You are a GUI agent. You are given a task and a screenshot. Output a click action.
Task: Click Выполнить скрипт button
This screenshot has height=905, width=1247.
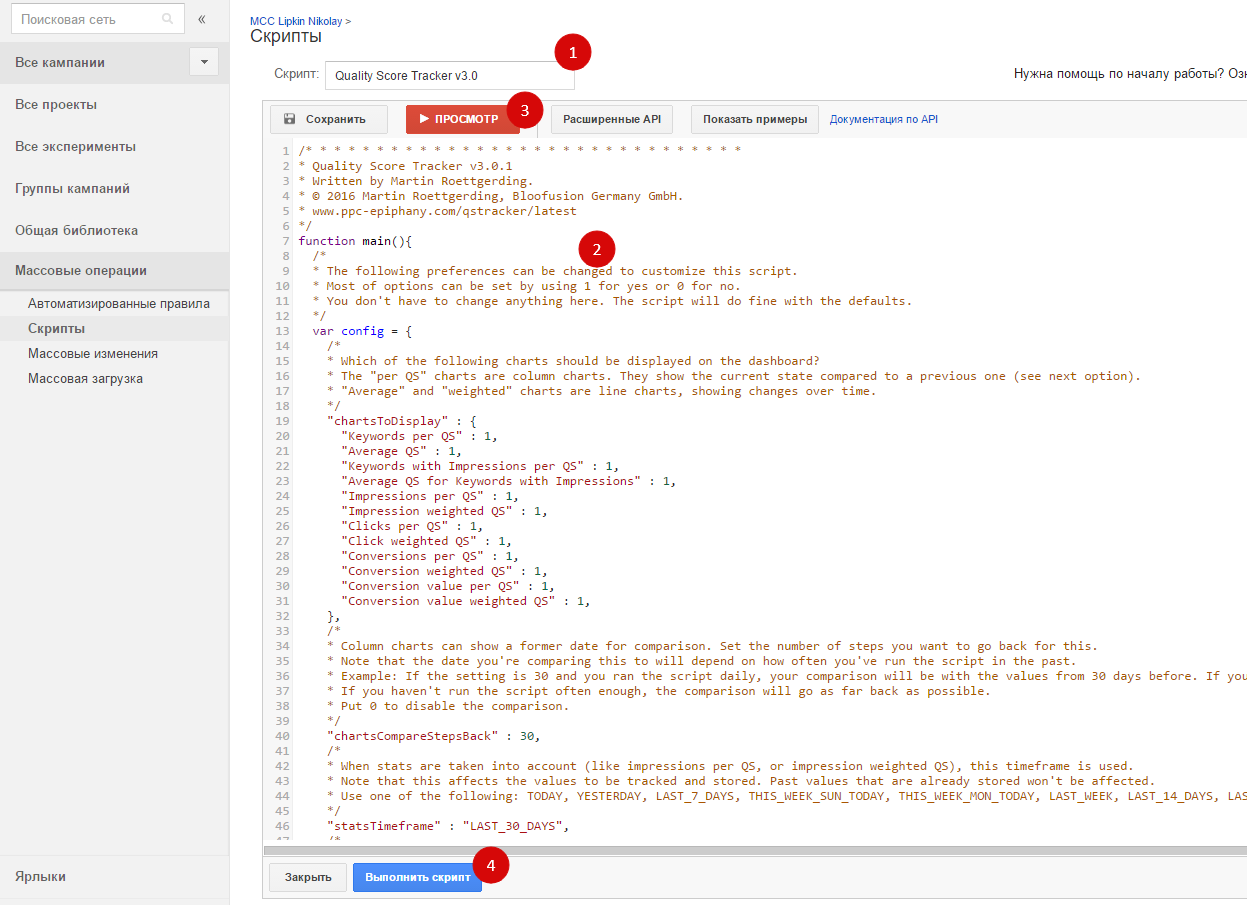pos(417,877)
